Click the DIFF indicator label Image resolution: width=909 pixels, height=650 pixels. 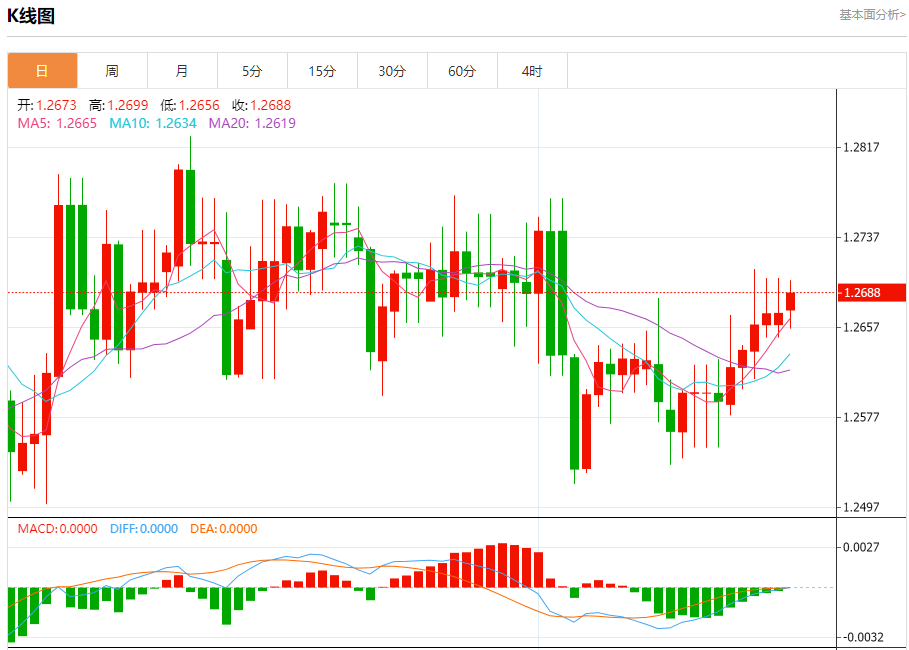(x=142, y=529)
